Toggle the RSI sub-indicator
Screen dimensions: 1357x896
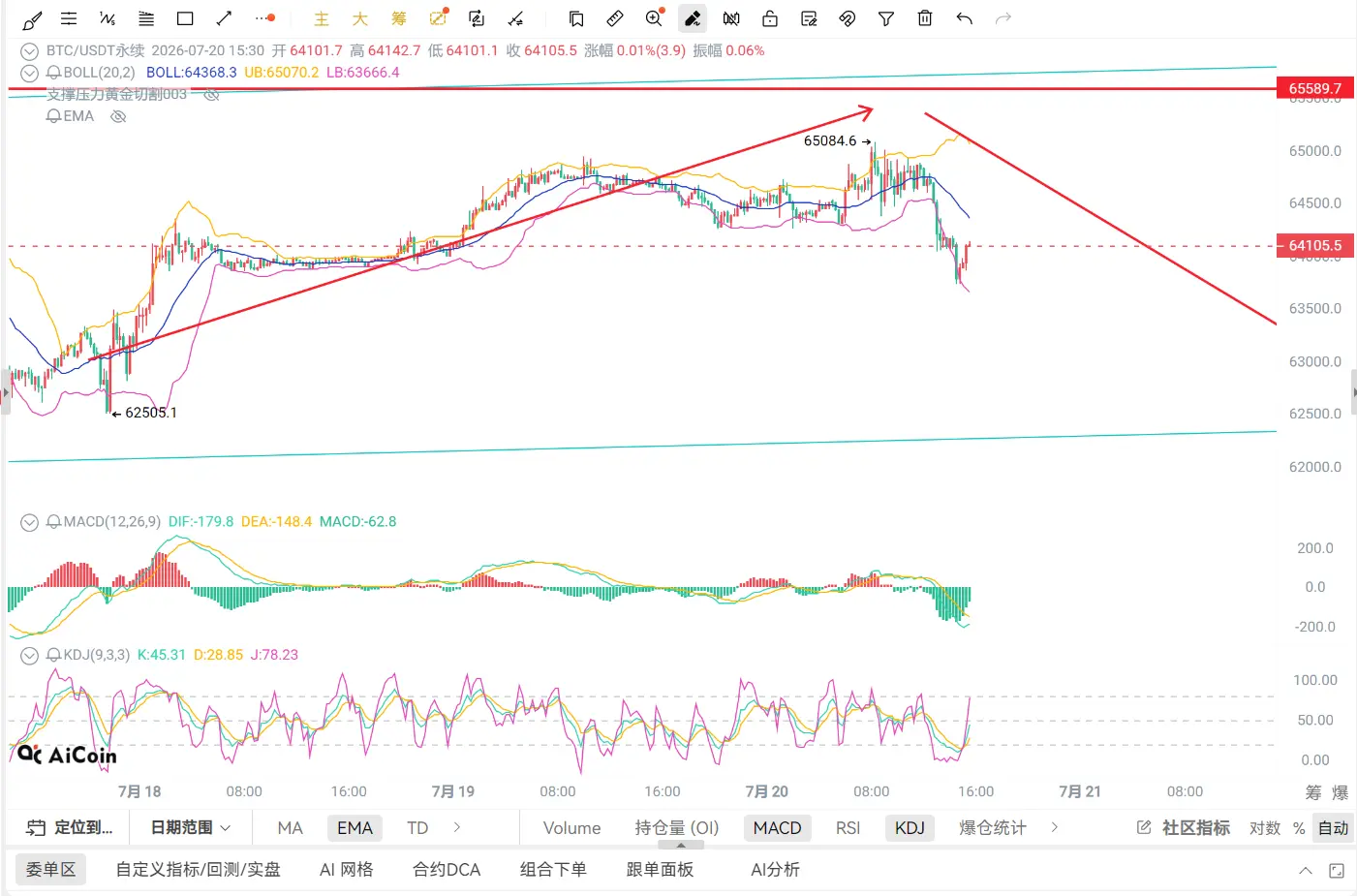pyautogui.click(x=848, y=828)
